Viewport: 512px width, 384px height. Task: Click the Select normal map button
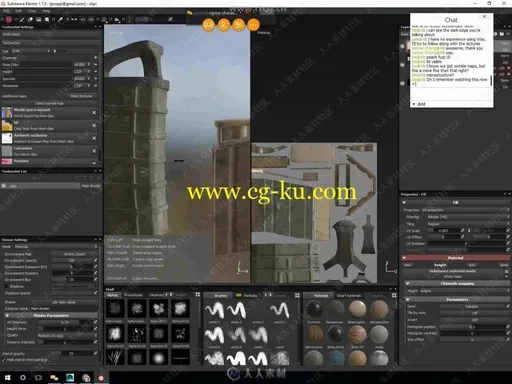[x=49, y=103]
